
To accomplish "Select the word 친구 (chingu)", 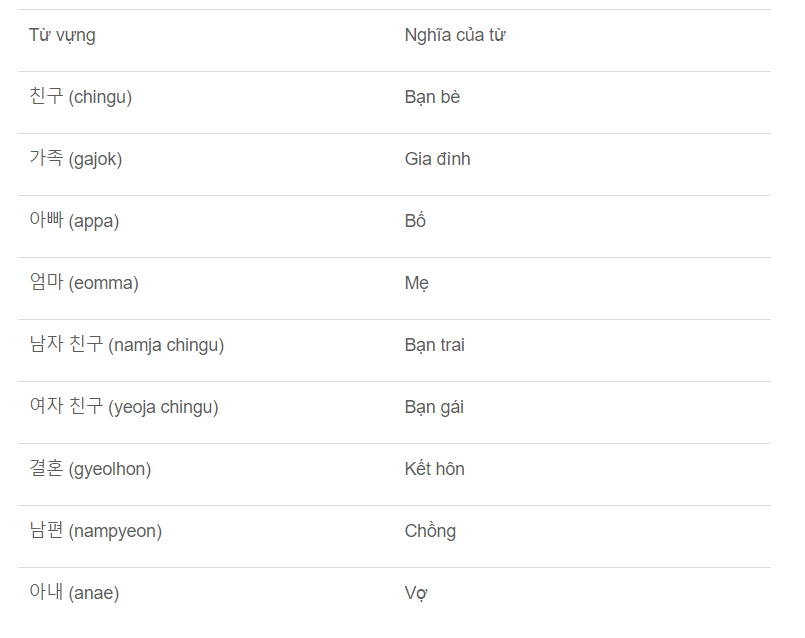I will [81, 97].
